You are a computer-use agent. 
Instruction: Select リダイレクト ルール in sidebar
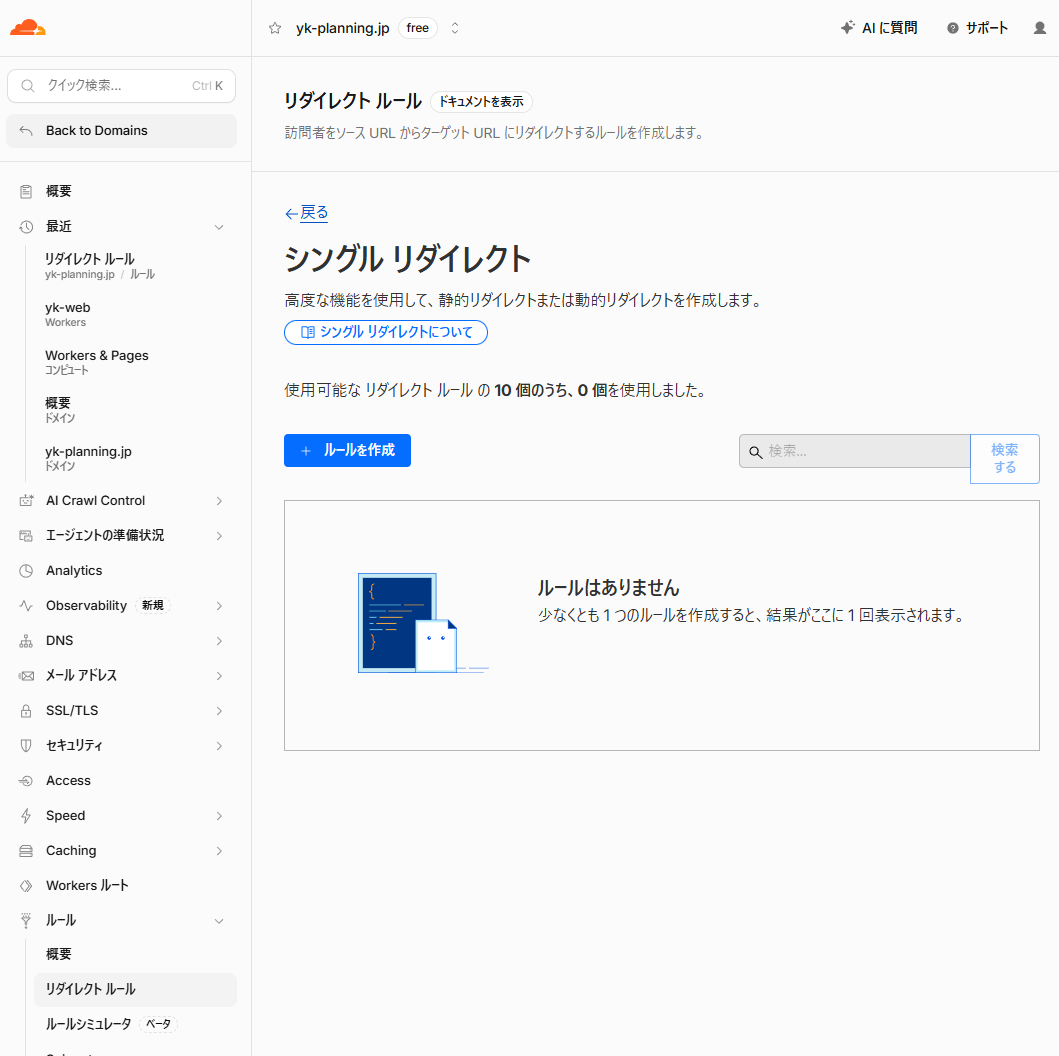pyautogui.click(x=135, y=990)
